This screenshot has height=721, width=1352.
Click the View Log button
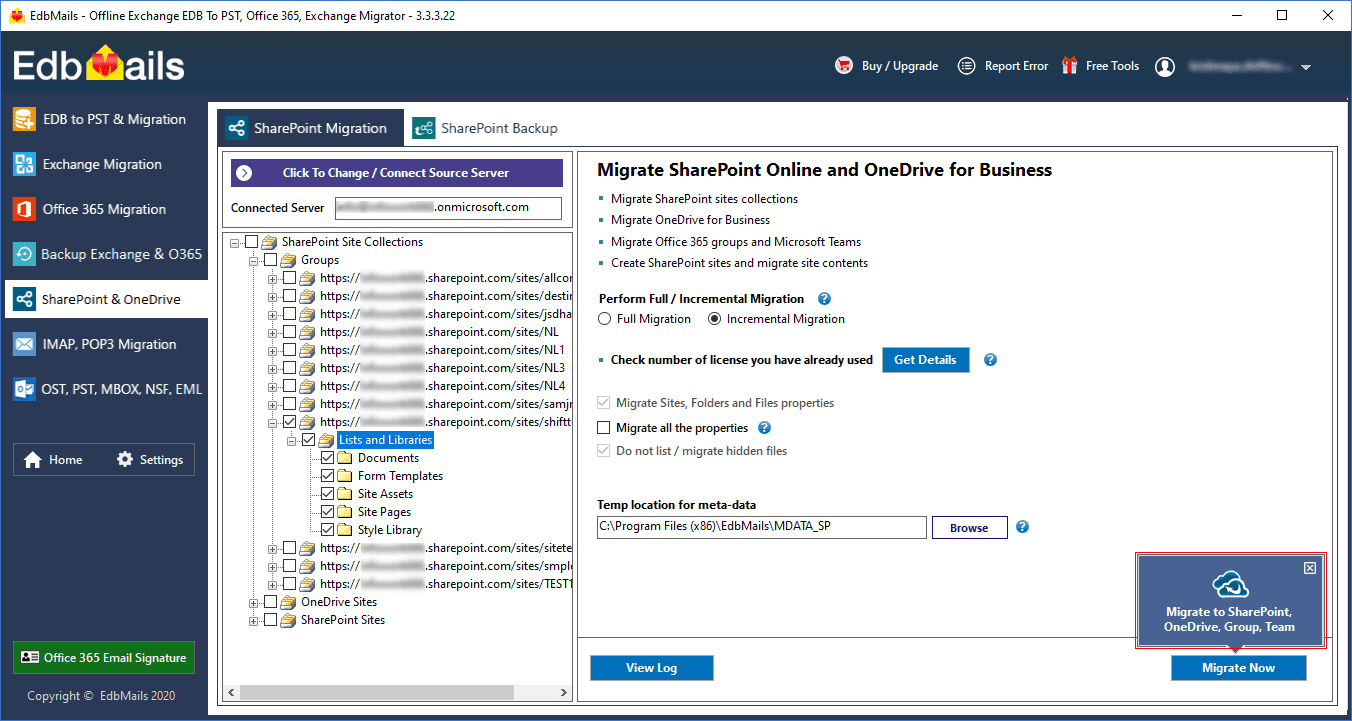click(652, 668)
